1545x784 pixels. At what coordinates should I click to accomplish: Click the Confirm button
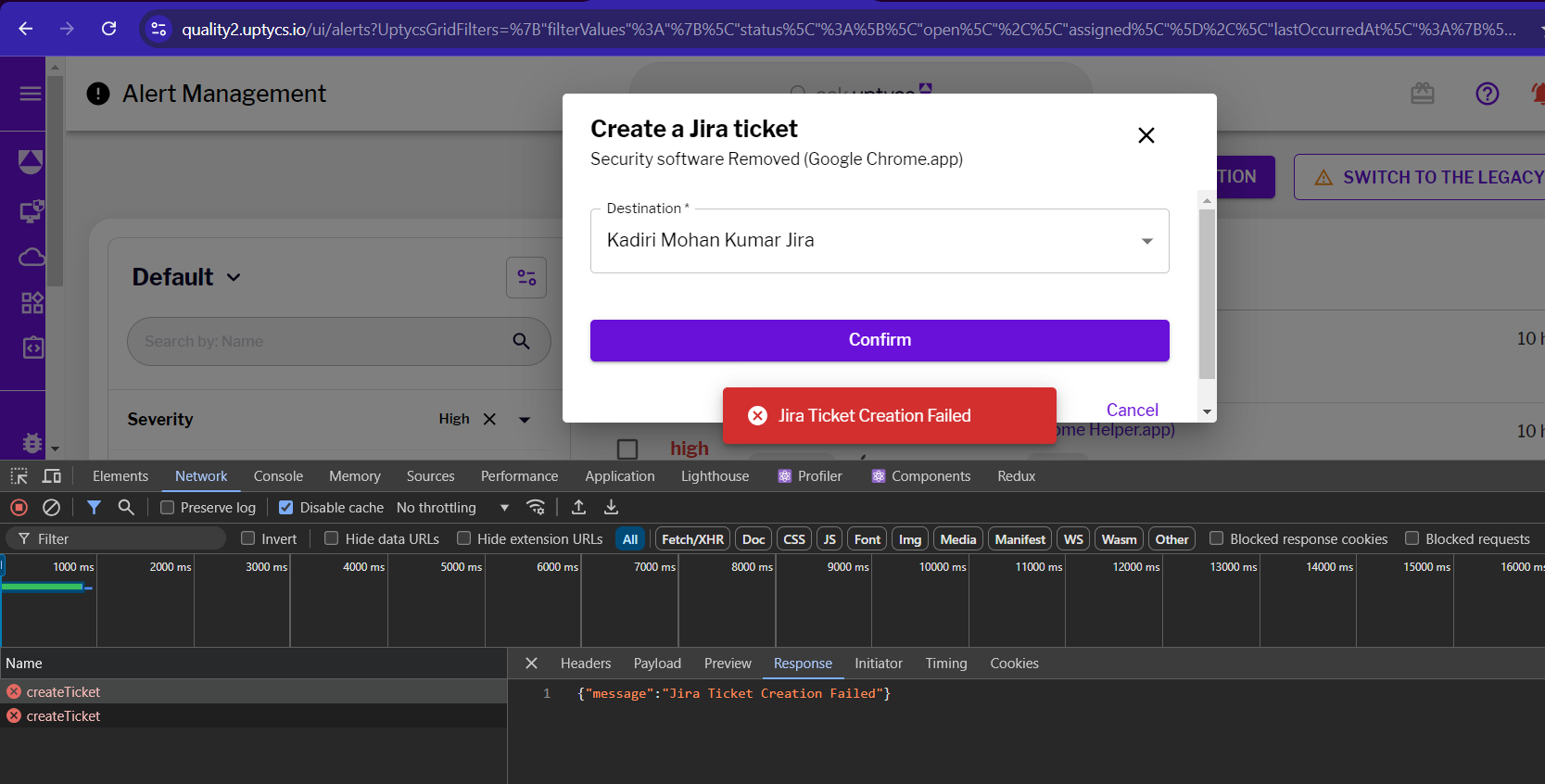click(x=879, y=340)
